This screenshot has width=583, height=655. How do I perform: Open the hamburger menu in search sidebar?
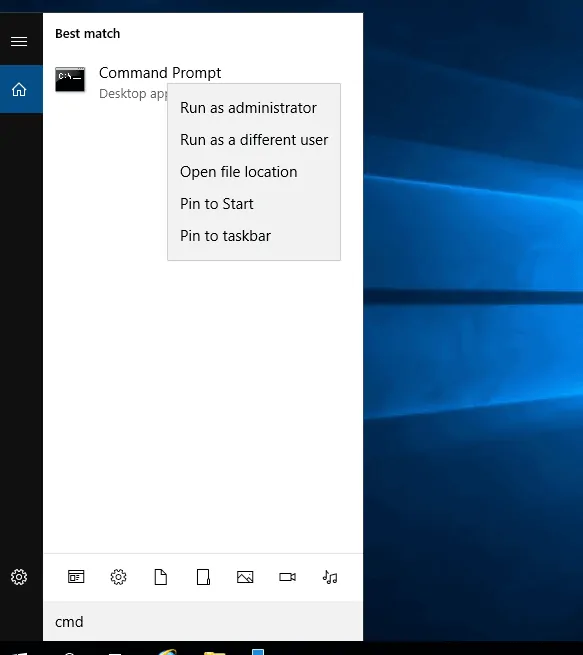pos(19,41)
